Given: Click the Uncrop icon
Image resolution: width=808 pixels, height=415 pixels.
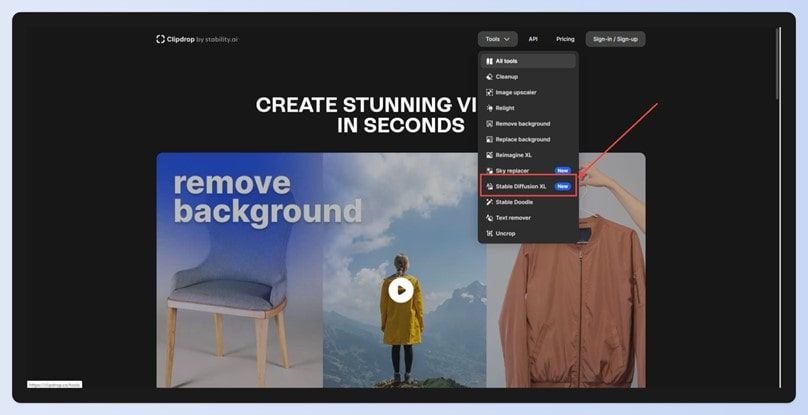Looking at the screenshot, I should (x=490, y=234).
